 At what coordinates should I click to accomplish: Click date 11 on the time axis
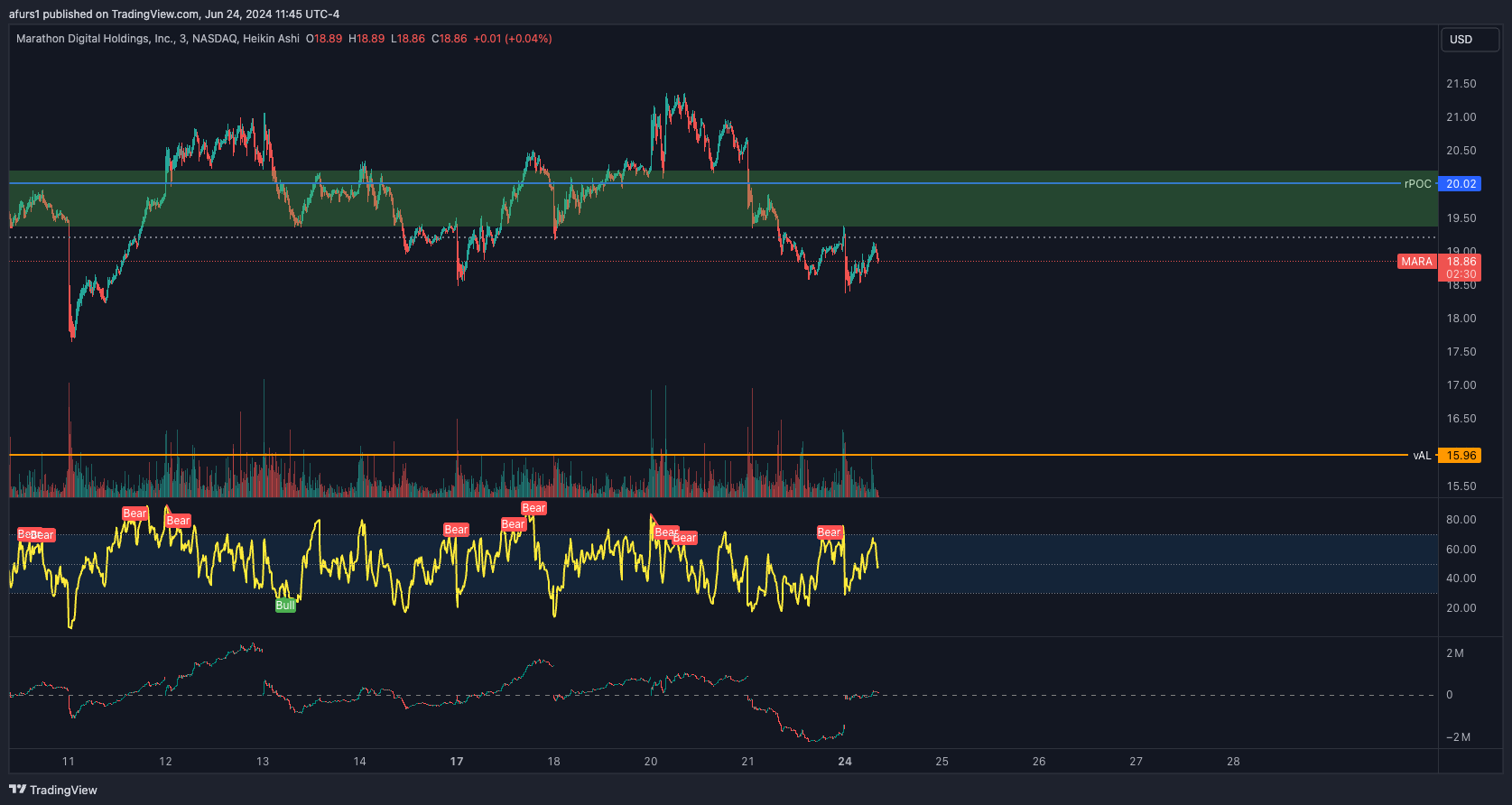point(69,762)
